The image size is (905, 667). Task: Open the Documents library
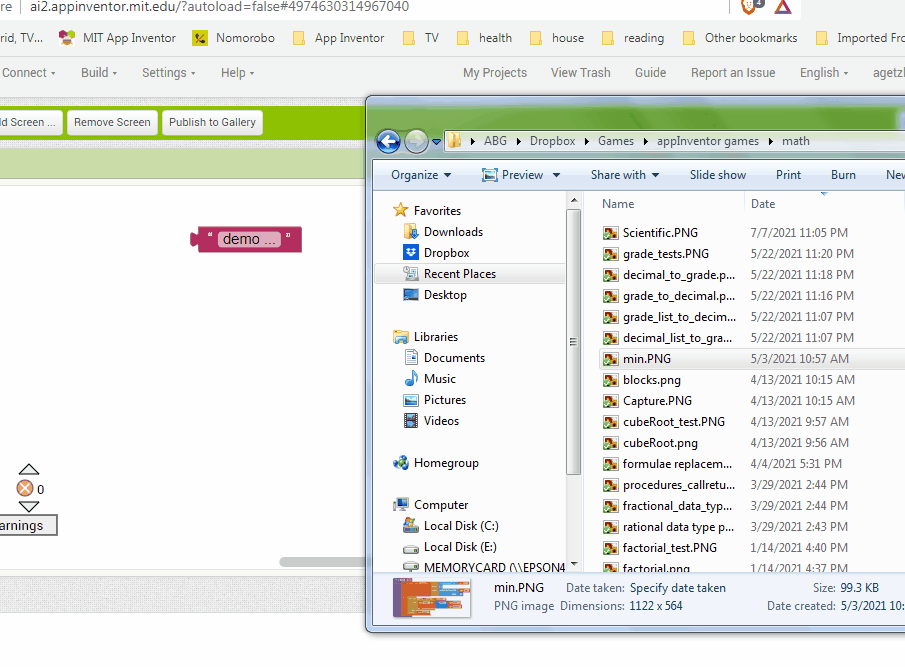[454, 358]
